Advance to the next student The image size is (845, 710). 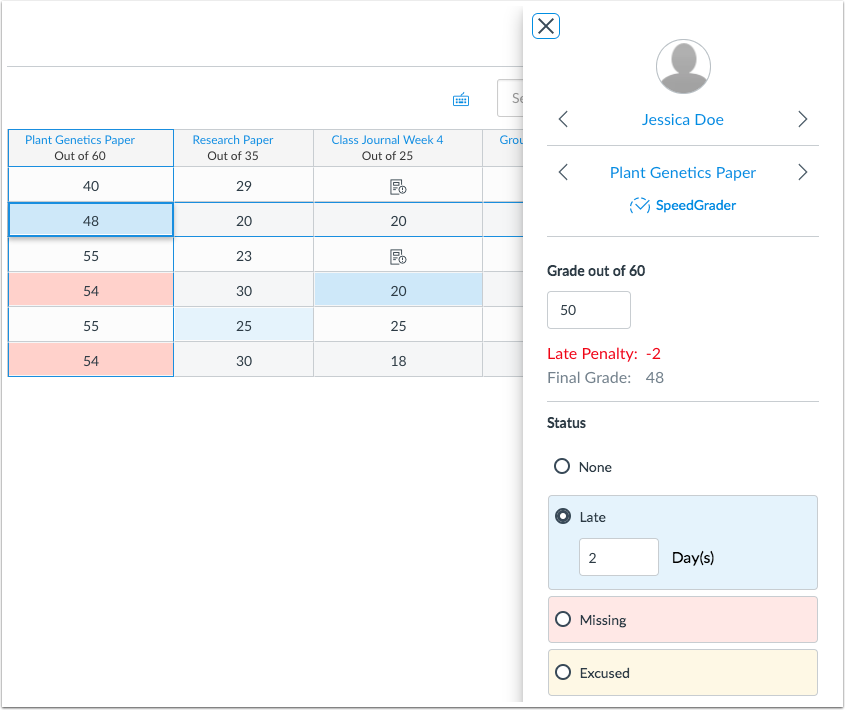tap(802, 119)
